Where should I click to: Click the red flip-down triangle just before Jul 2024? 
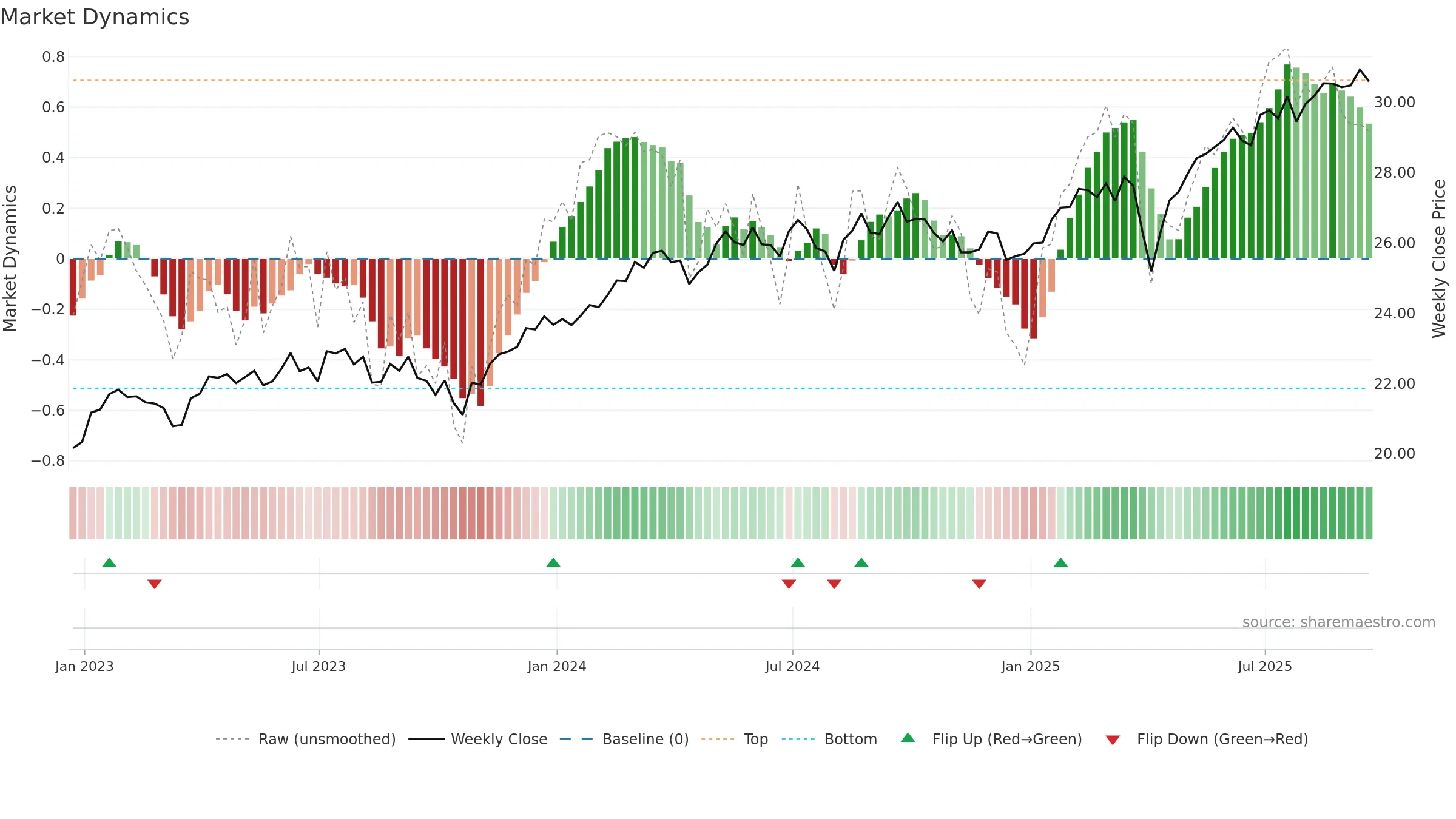(x=789, y=584)
